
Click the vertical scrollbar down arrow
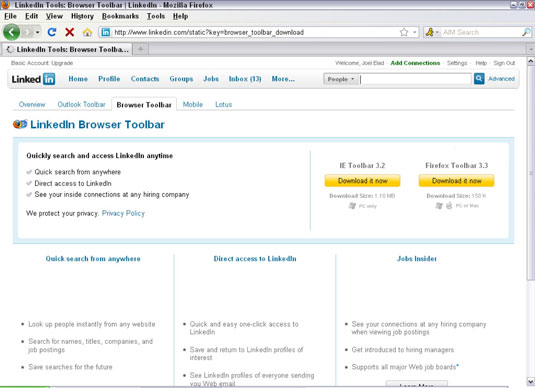531,381
